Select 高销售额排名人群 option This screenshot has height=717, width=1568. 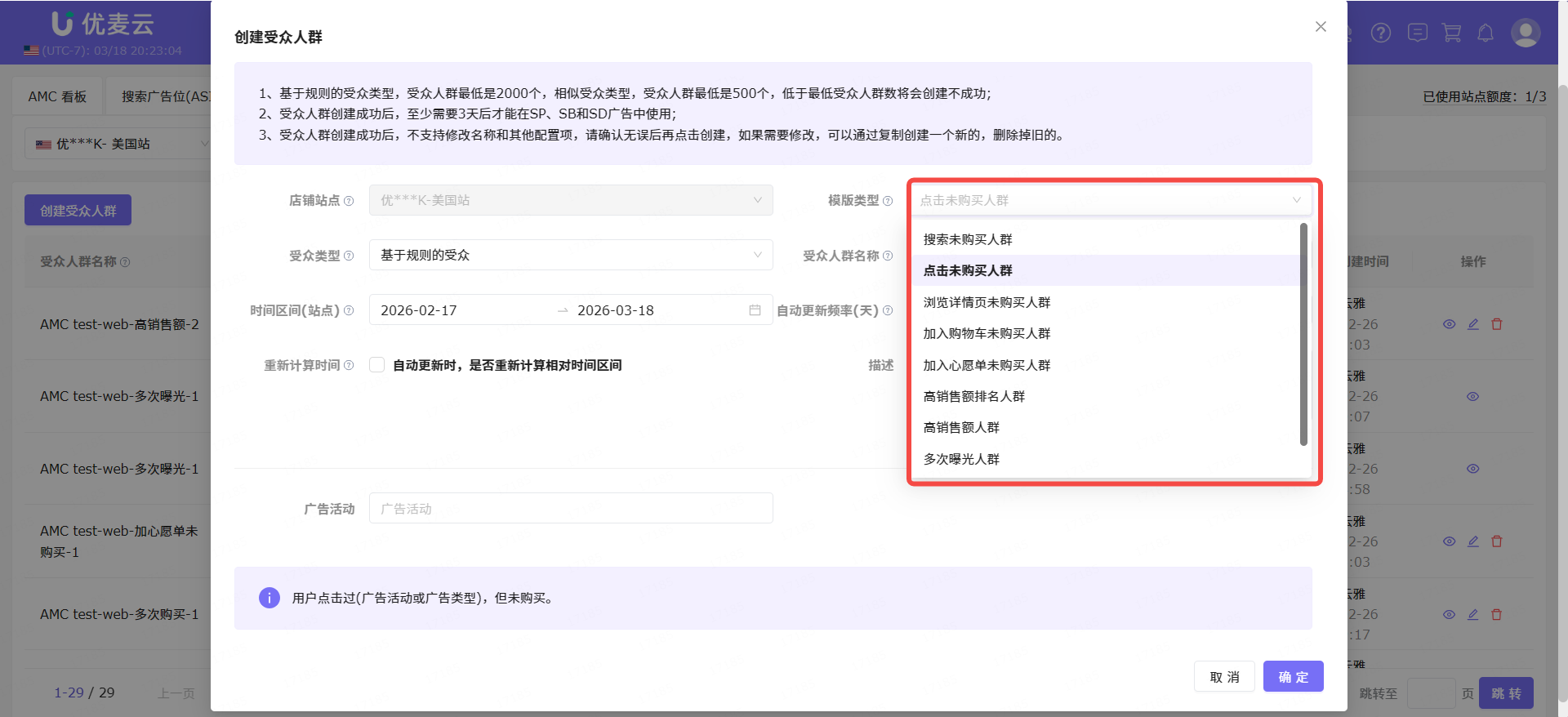pos(1106,396)
